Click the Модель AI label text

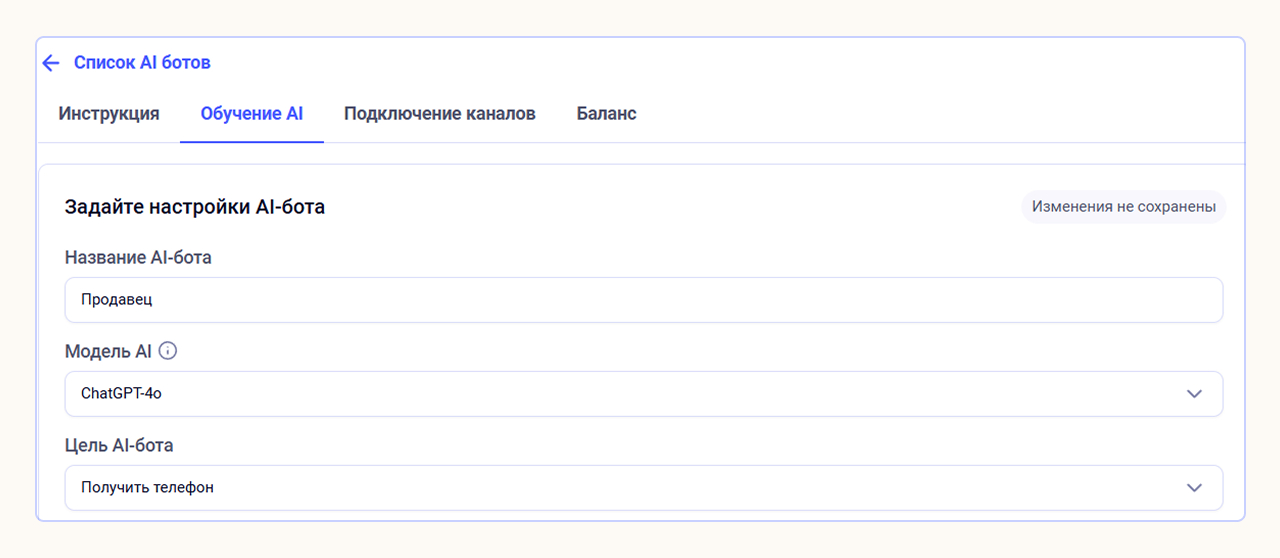pos(108,351)
